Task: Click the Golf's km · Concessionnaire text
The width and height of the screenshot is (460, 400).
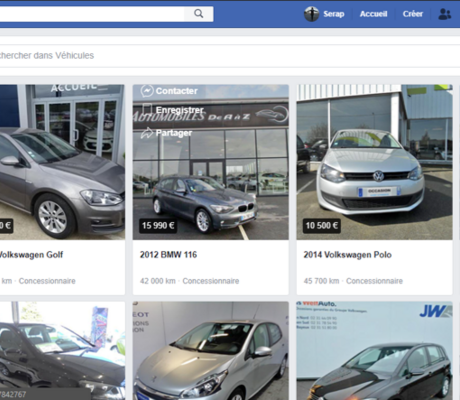Action: coord(38,281)
